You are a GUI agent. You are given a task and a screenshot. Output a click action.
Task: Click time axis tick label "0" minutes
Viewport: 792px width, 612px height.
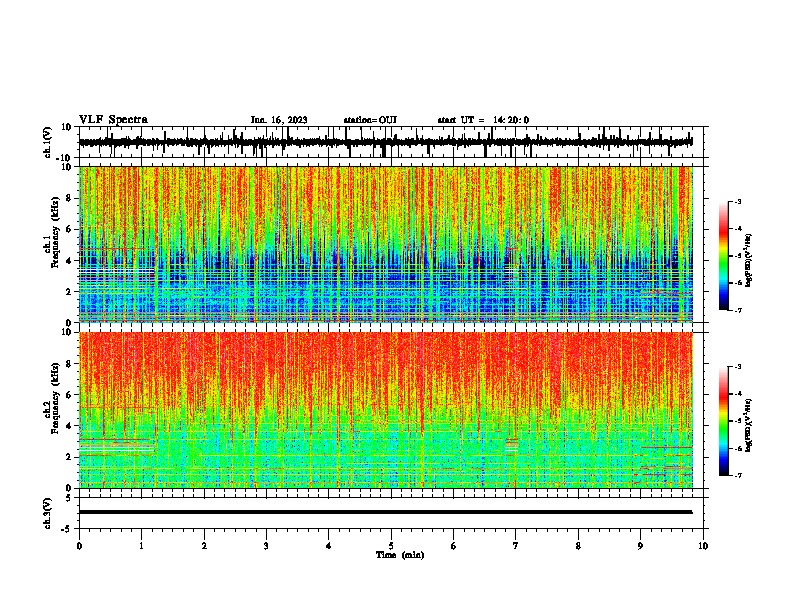pos(79,546)
